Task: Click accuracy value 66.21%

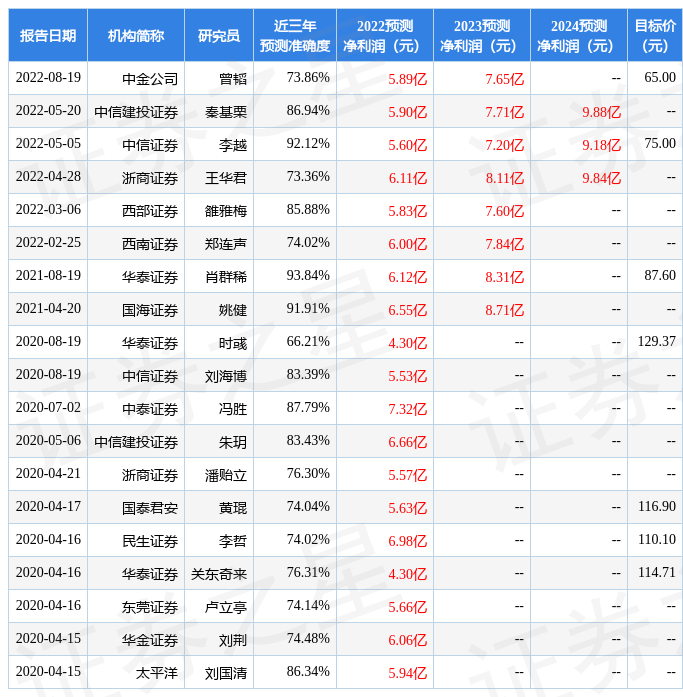Action: pyautogui.click(x=308, y=341)
